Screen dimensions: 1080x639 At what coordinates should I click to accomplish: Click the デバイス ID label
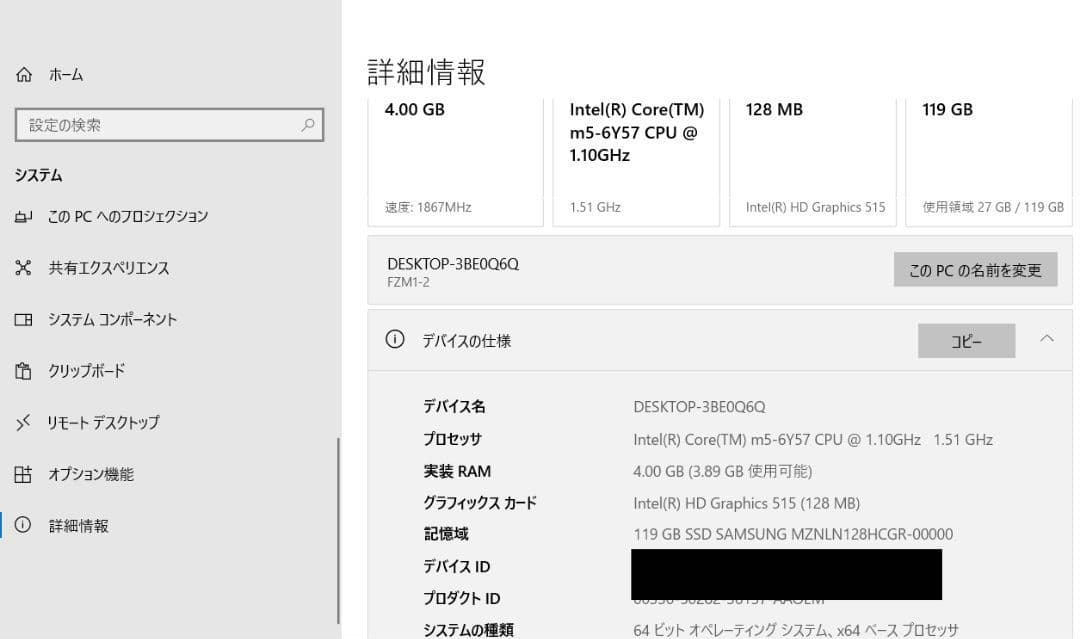coord(457,567)
